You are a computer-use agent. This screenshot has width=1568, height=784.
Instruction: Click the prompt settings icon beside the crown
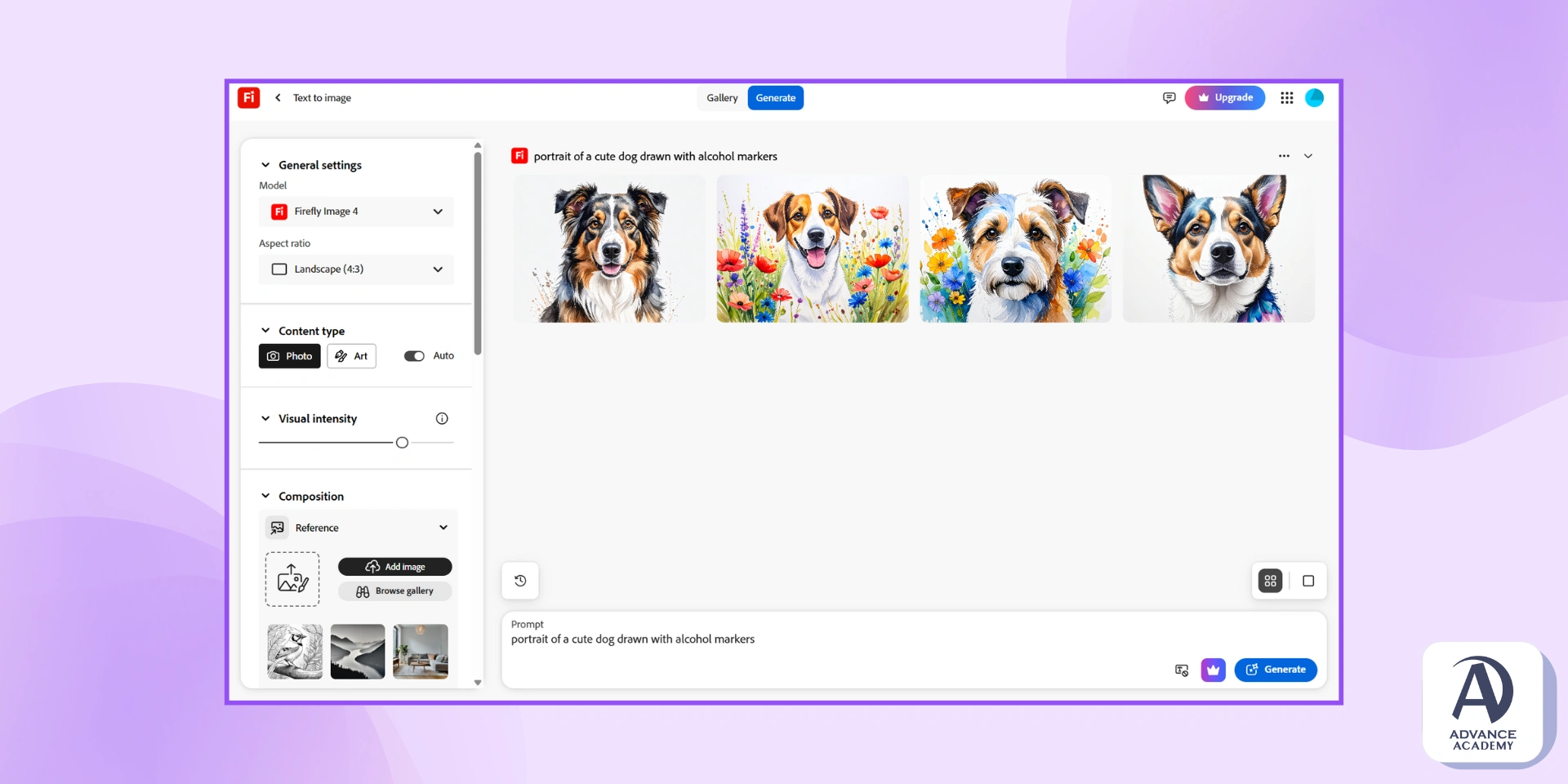(x=1181, y=670)
